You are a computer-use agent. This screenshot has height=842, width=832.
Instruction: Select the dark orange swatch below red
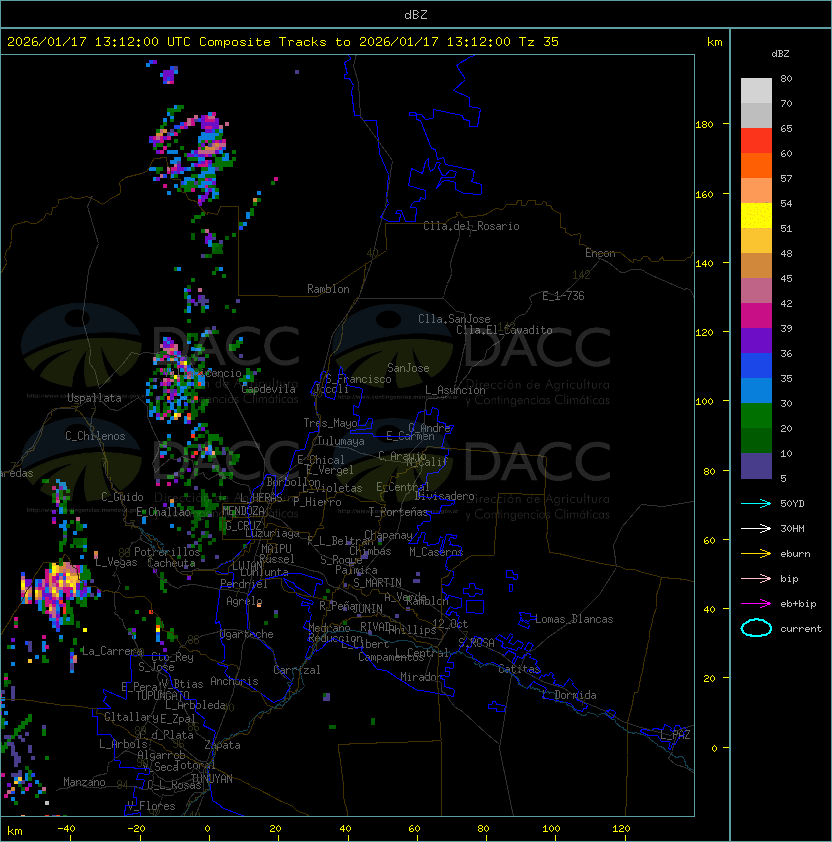756,165
